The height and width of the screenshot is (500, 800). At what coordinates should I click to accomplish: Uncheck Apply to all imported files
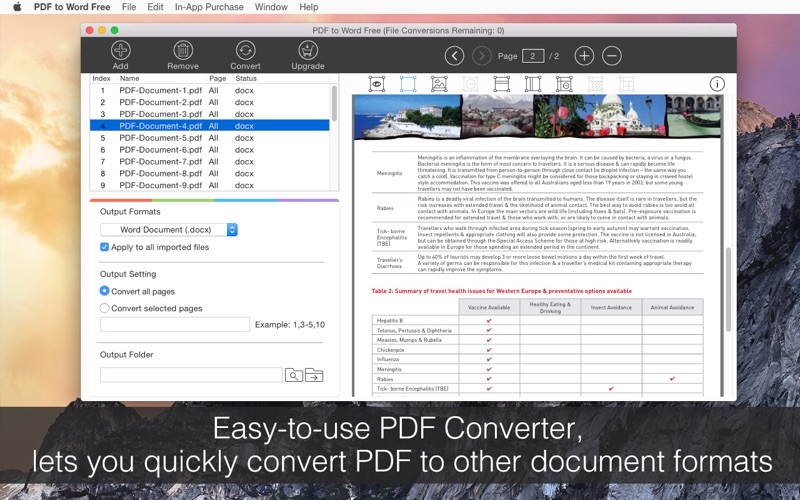click(105, 247)
